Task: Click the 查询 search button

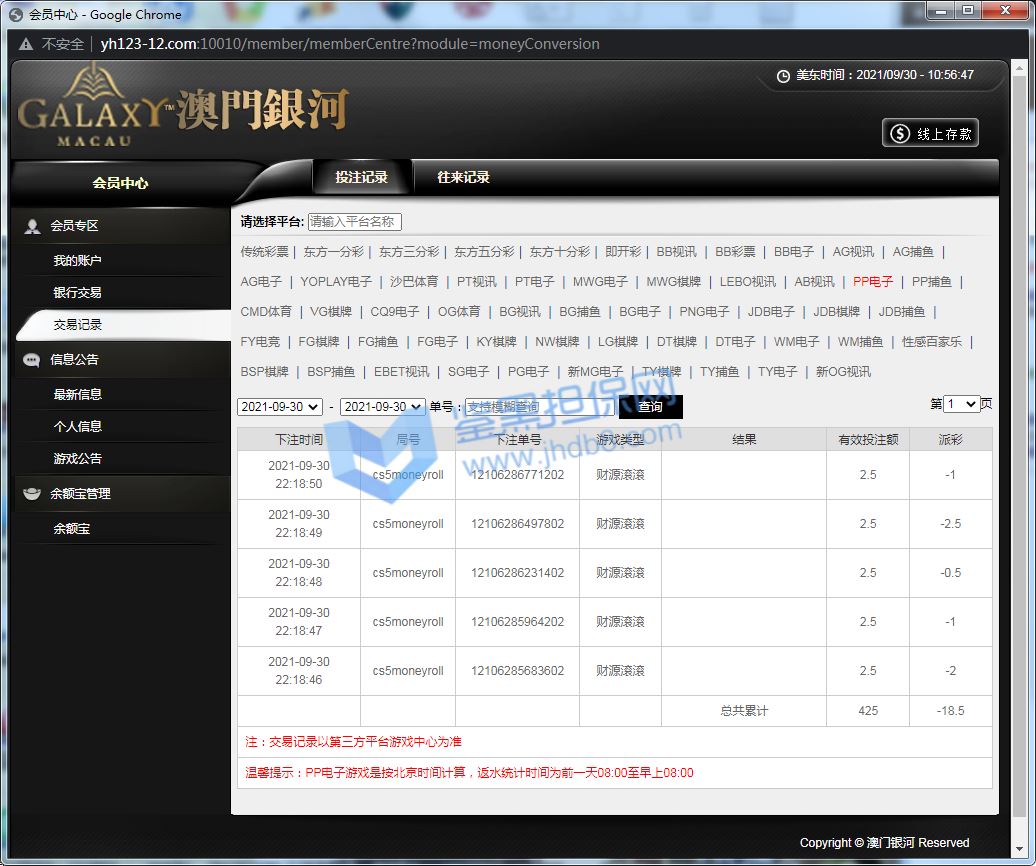Action: [x=650, y=407]
